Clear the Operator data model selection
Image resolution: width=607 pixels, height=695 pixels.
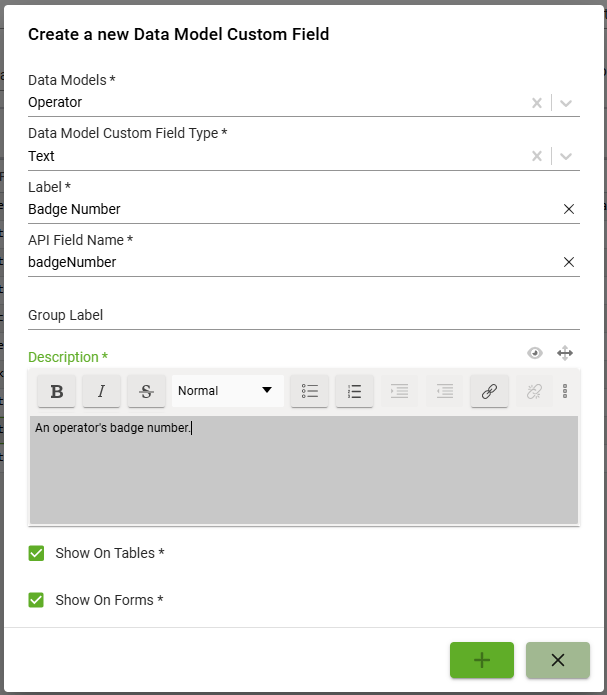click(537, 103)
